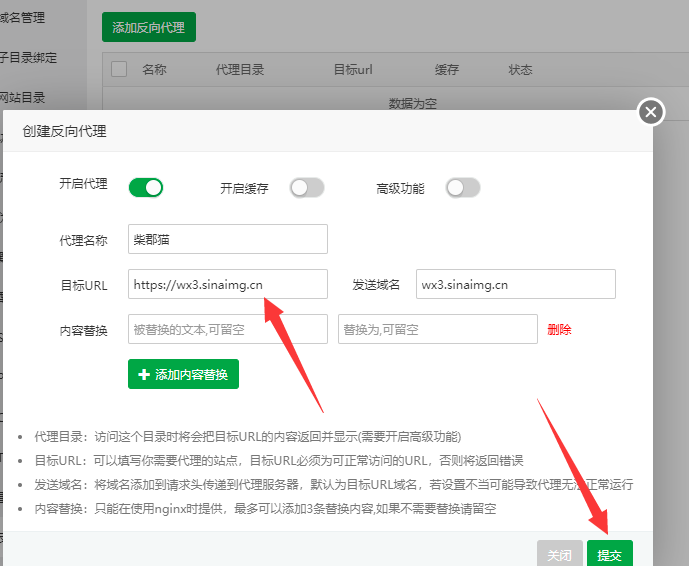Screen dimensions: 689x566
Task: Click the help note starting with 内容替换
Action: pos(265,509)
